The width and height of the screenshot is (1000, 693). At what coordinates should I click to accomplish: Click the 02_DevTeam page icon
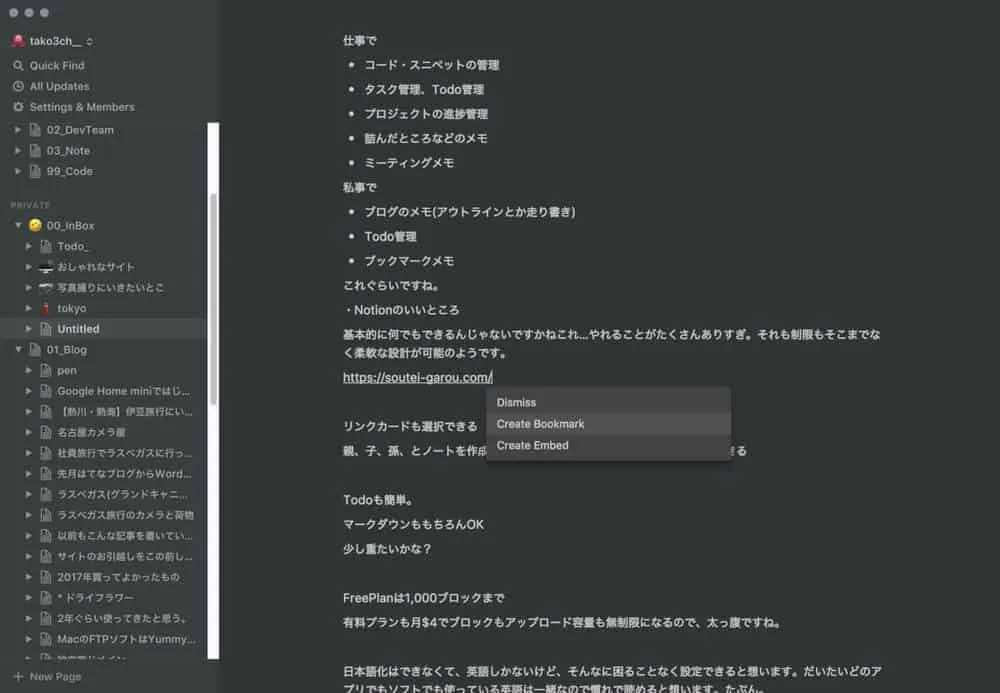pyautogui.click(x=35, y=130)
